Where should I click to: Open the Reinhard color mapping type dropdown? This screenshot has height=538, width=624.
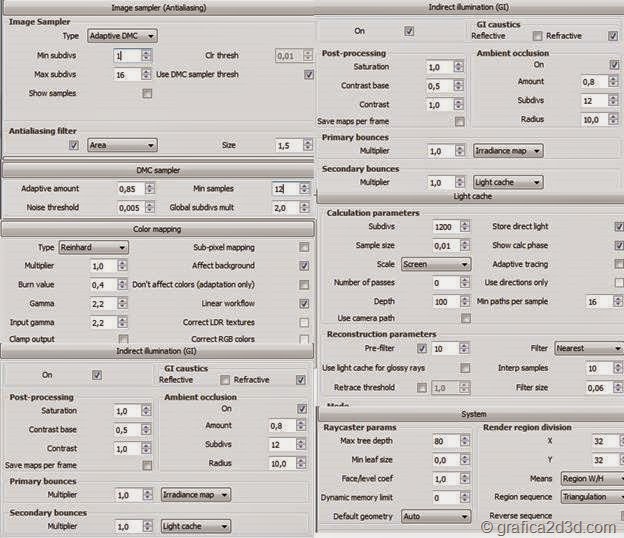coord(89,247)
